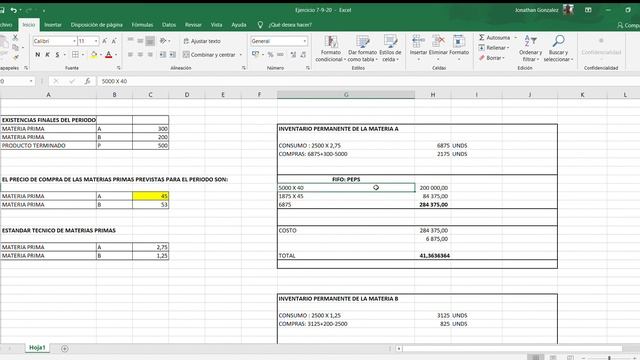640x360 pixels.
Task: Toggle Ajustar texto wrap option
Action: coord(202,41)
